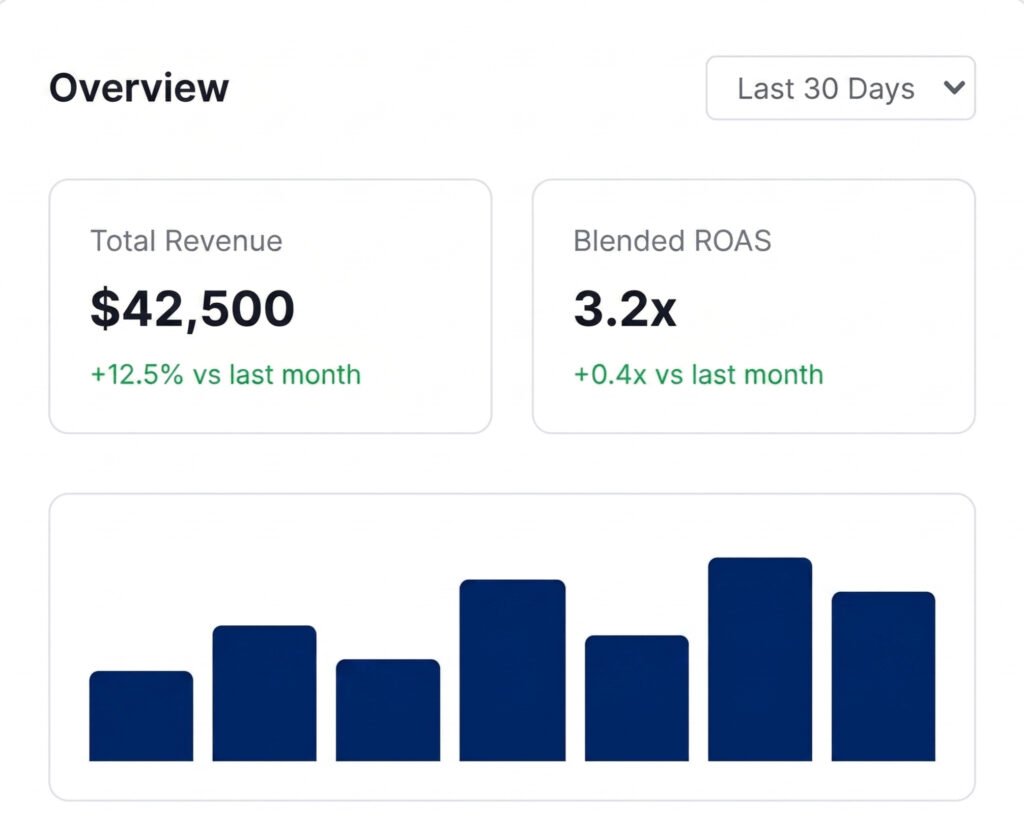Click +0.4x vs last month indicator
1024x840 pixels.
(x=698, y=375)
